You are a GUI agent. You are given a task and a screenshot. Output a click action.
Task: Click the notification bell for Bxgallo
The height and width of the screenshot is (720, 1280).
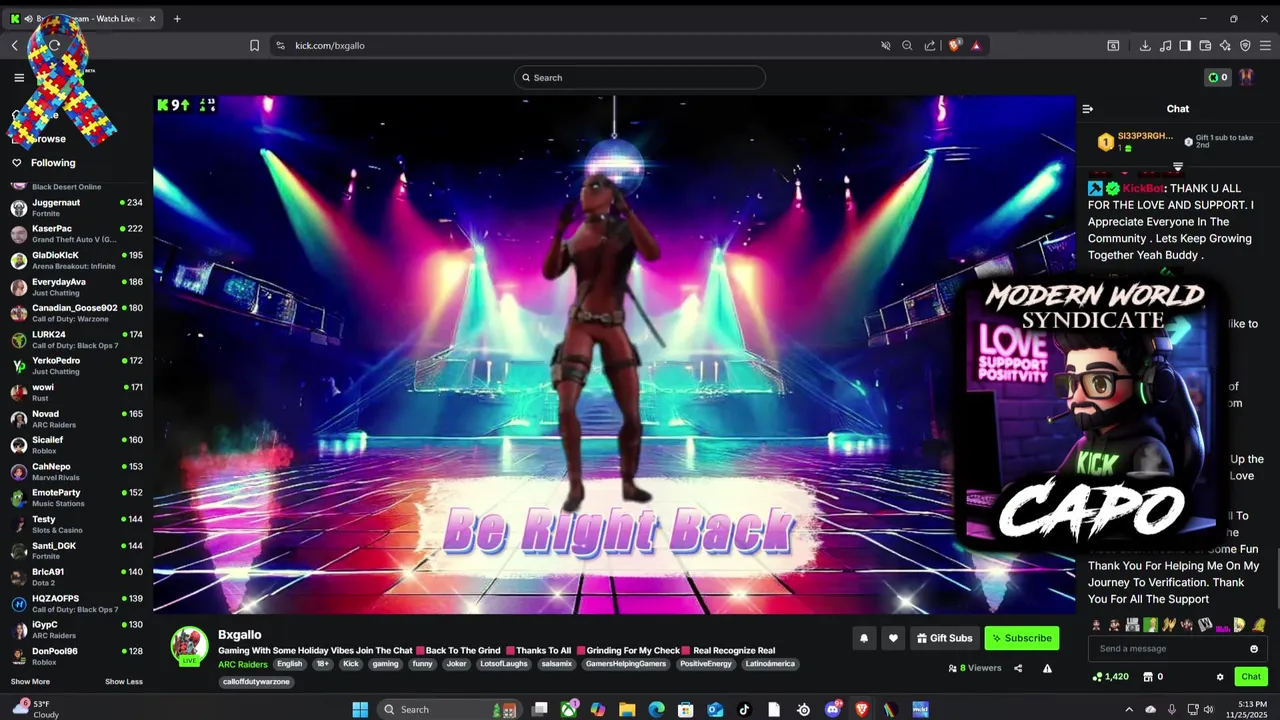(864, 638)
